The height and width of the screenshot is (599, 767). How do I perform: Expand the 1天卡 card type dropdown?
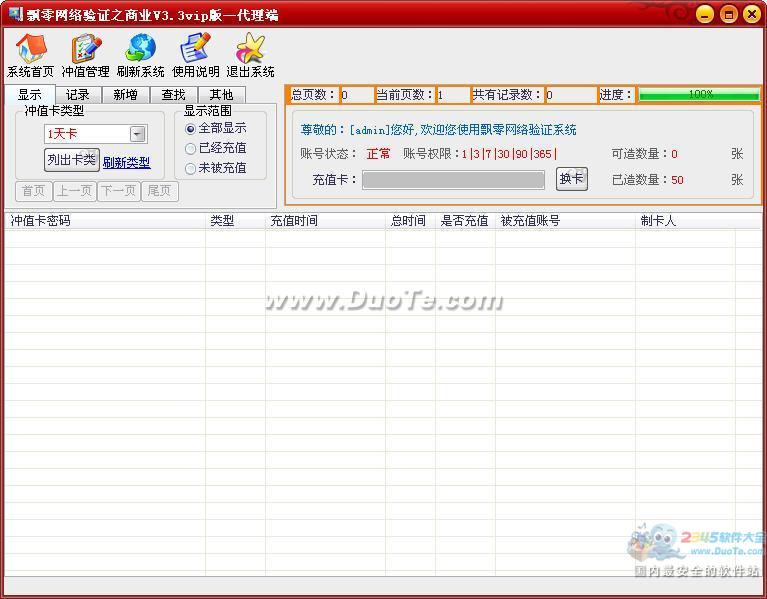click(138, 134)
